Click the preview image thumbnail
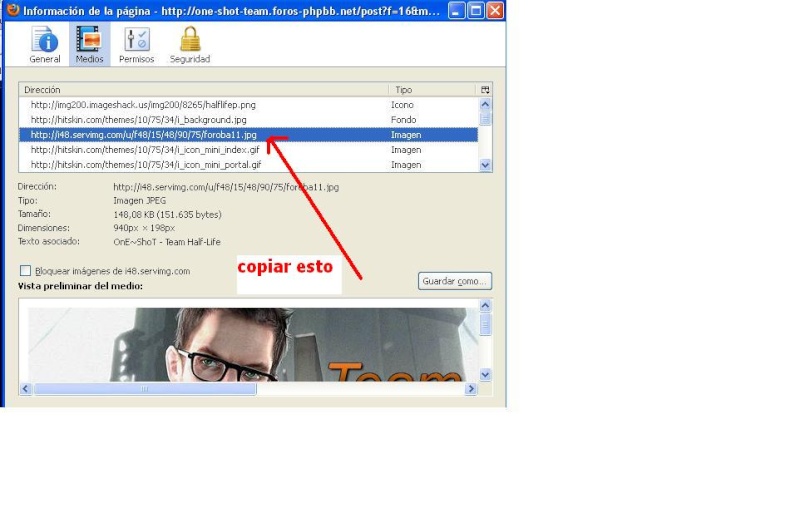Image resolution: width=800 pixels, height=518 pixels. tap(253, 344)
